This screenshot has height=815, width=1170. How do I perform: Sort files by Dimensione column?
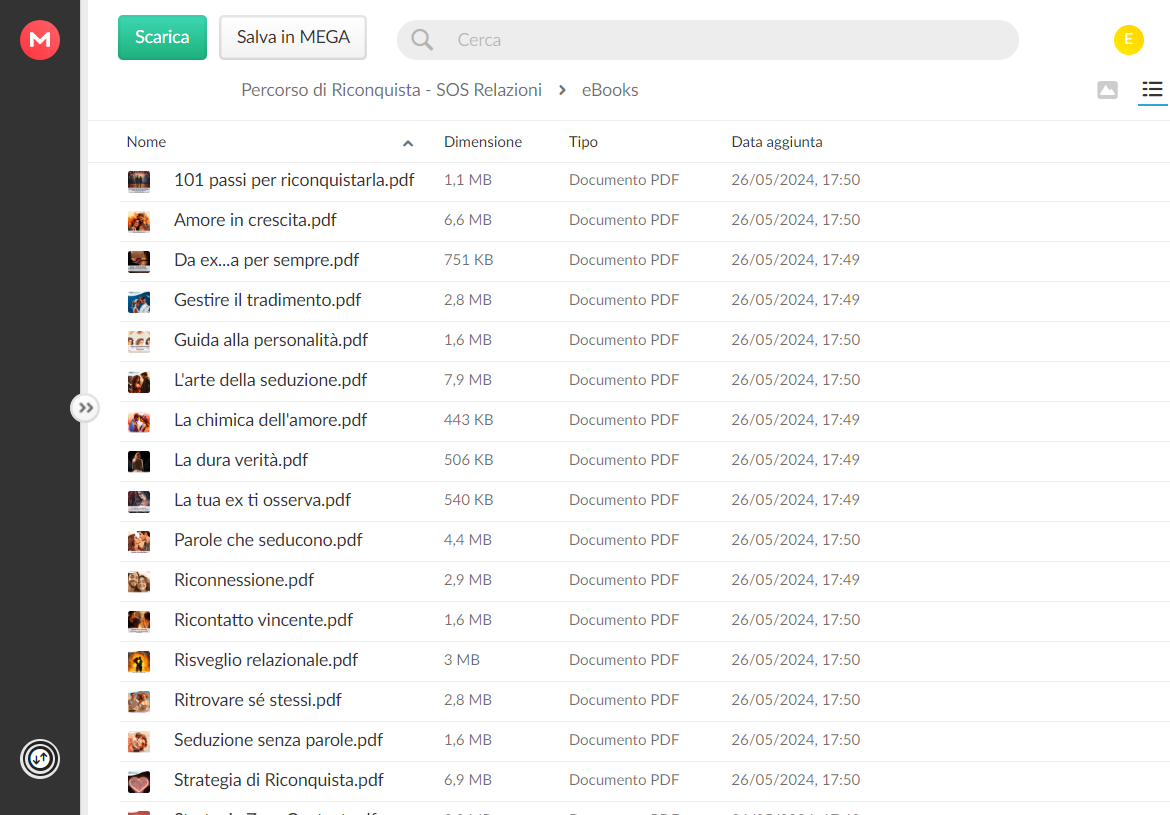pyautogui.click(x=483, y=142)
